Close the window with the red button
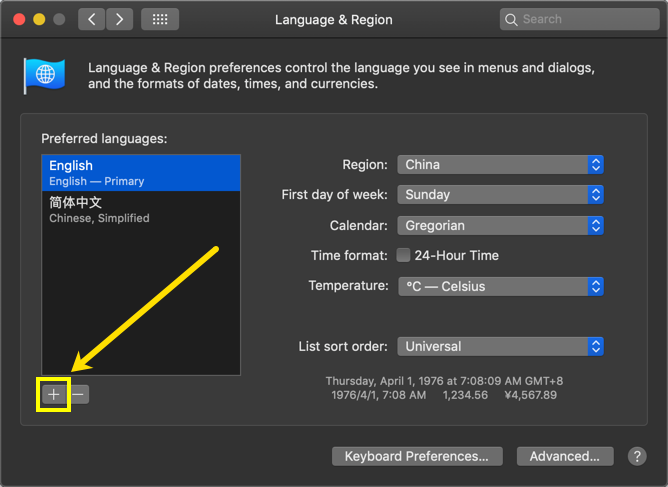Screen dimensions: 668x487 coord(19,19)
